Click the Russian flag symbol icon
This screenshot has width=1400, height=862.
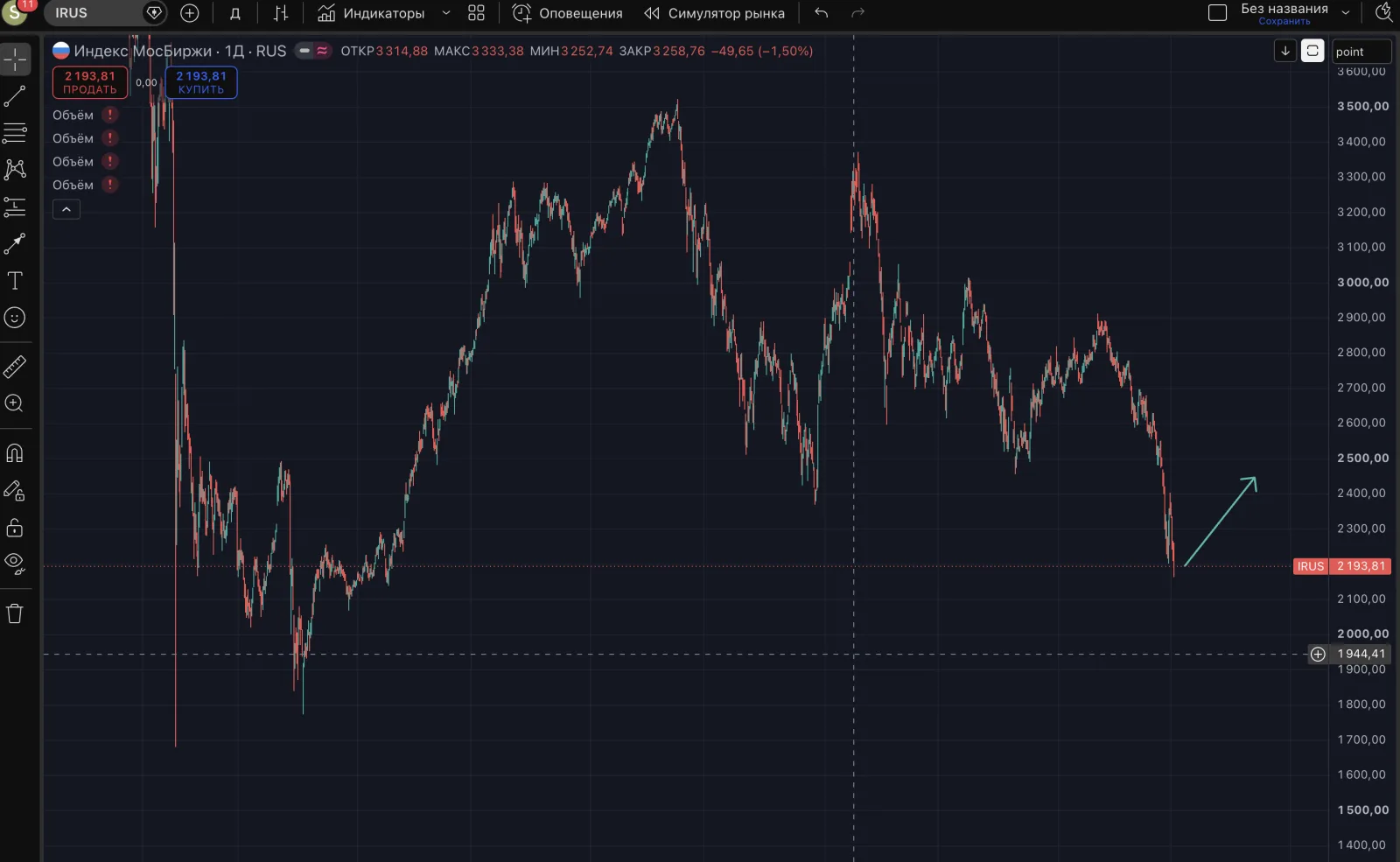[x=61, y=51]
